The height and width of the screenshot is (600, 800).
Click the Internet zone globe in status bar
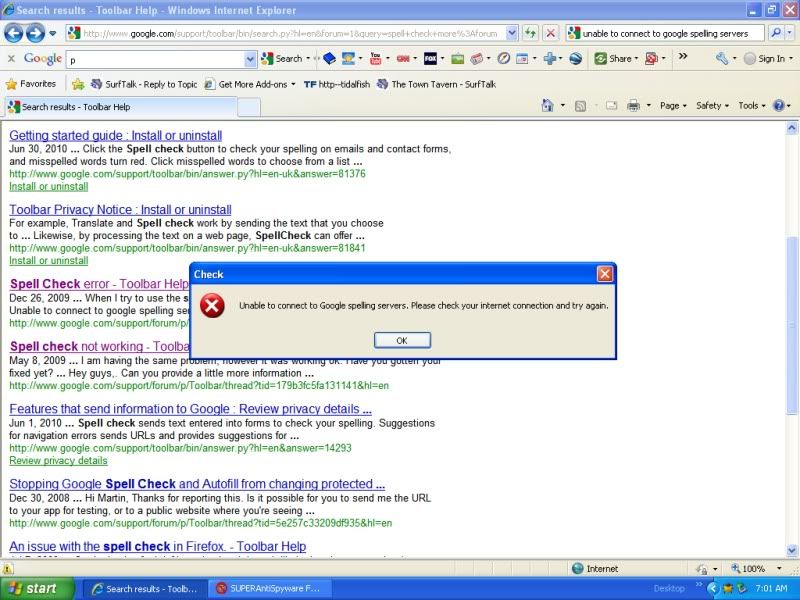tap(578, 568)
